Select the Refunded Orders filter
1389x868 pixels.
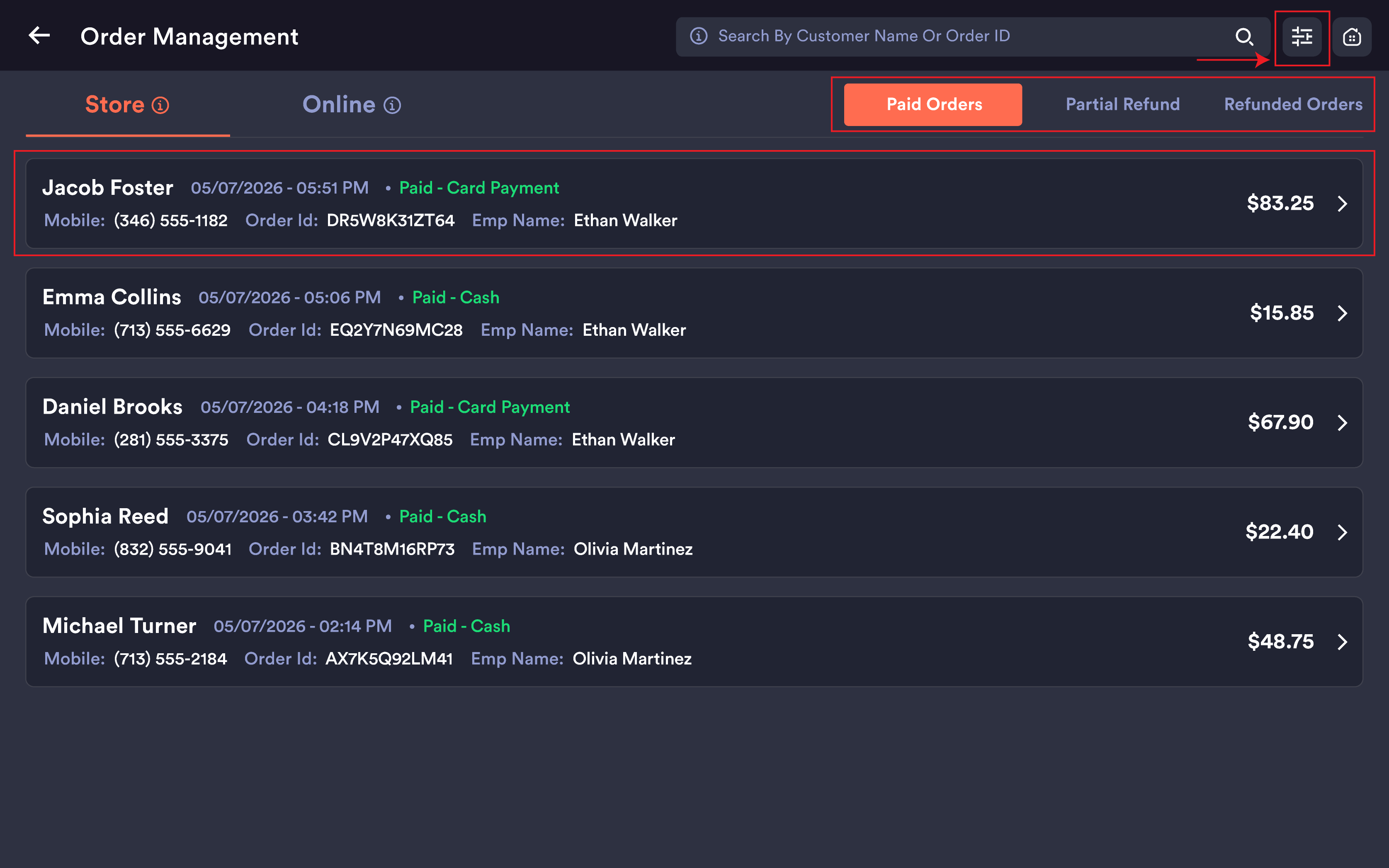point(1293,104)
